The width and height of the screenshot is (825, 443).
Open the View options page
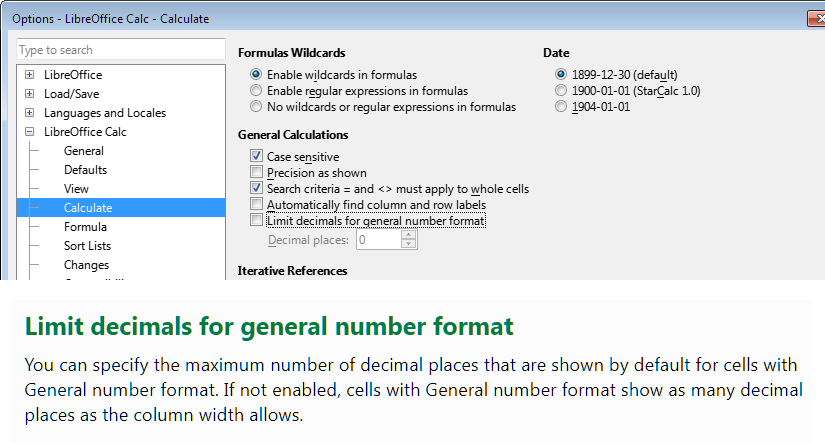pyautogui.click(x=76, y=189)
